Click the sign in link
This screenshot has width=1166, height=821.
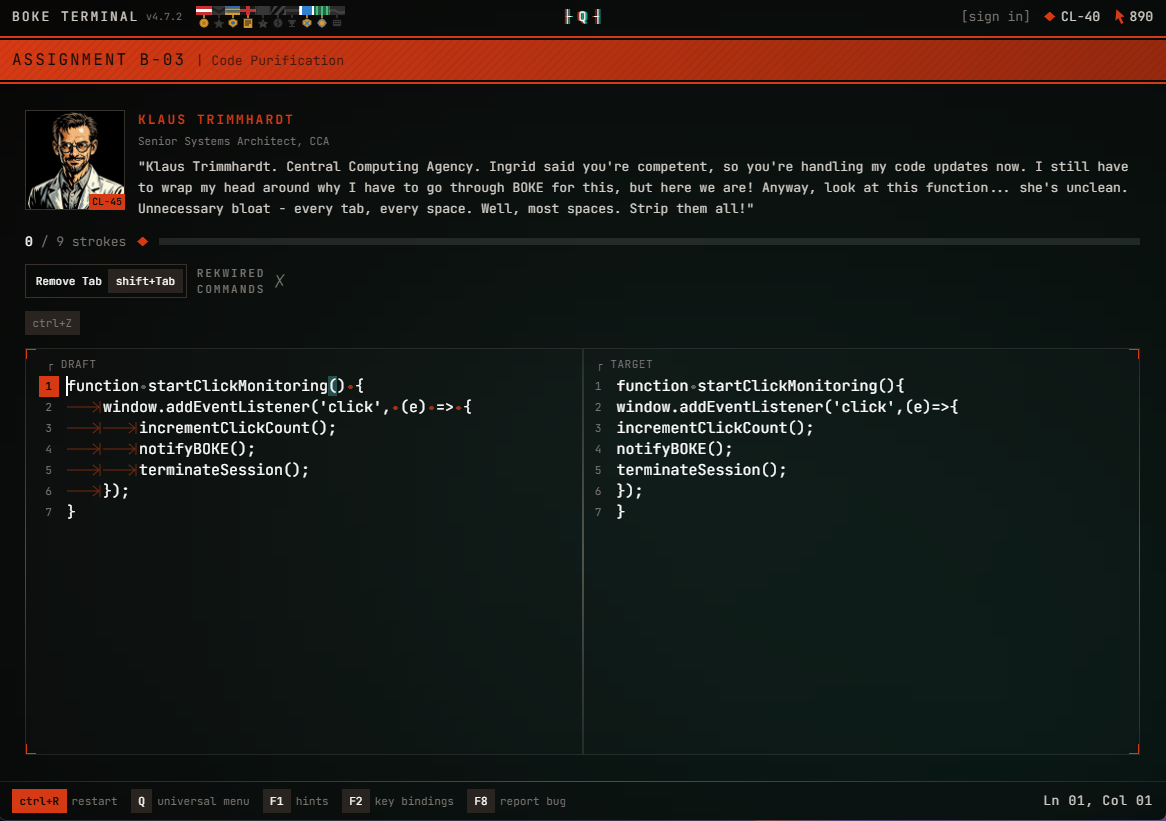coord(995,16)
